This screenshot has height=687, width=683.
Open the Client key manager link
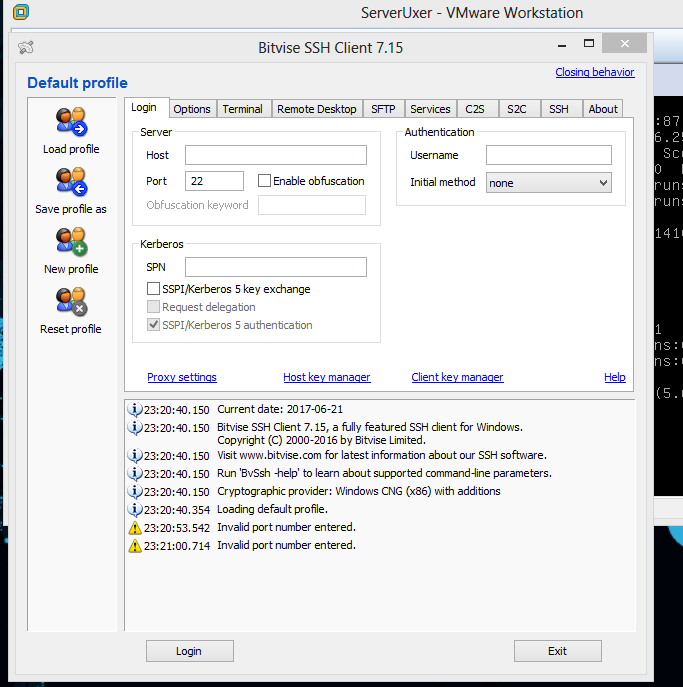(x=457, y=377)
